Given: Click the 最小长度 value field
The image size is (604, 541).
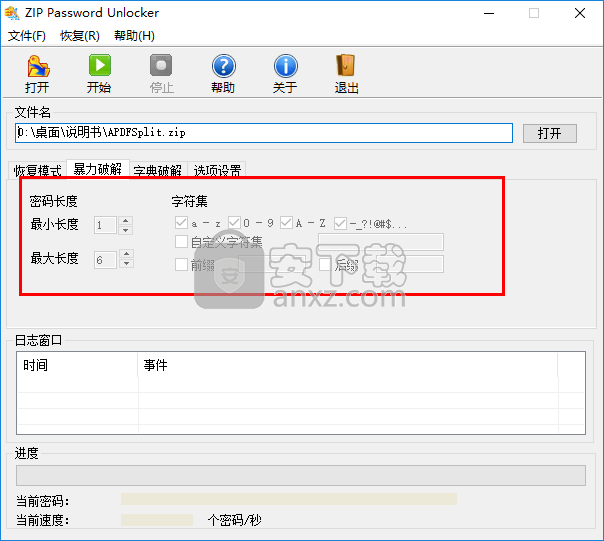Looking at the screenshot, I should pos(106,225).
